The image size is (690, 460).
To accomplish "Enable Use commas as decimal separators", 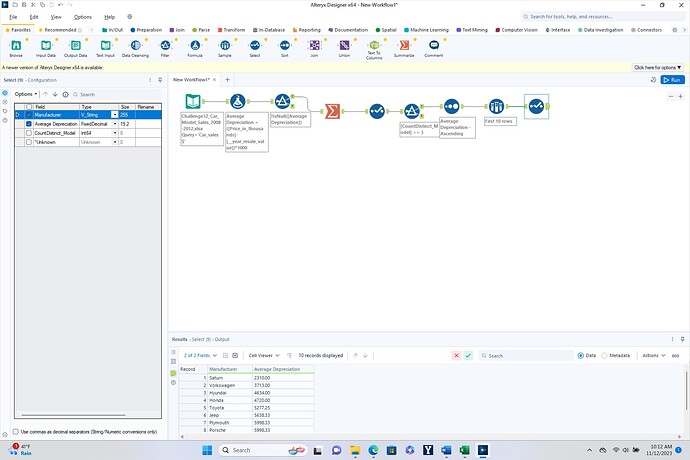I will [x=16, y=432].
